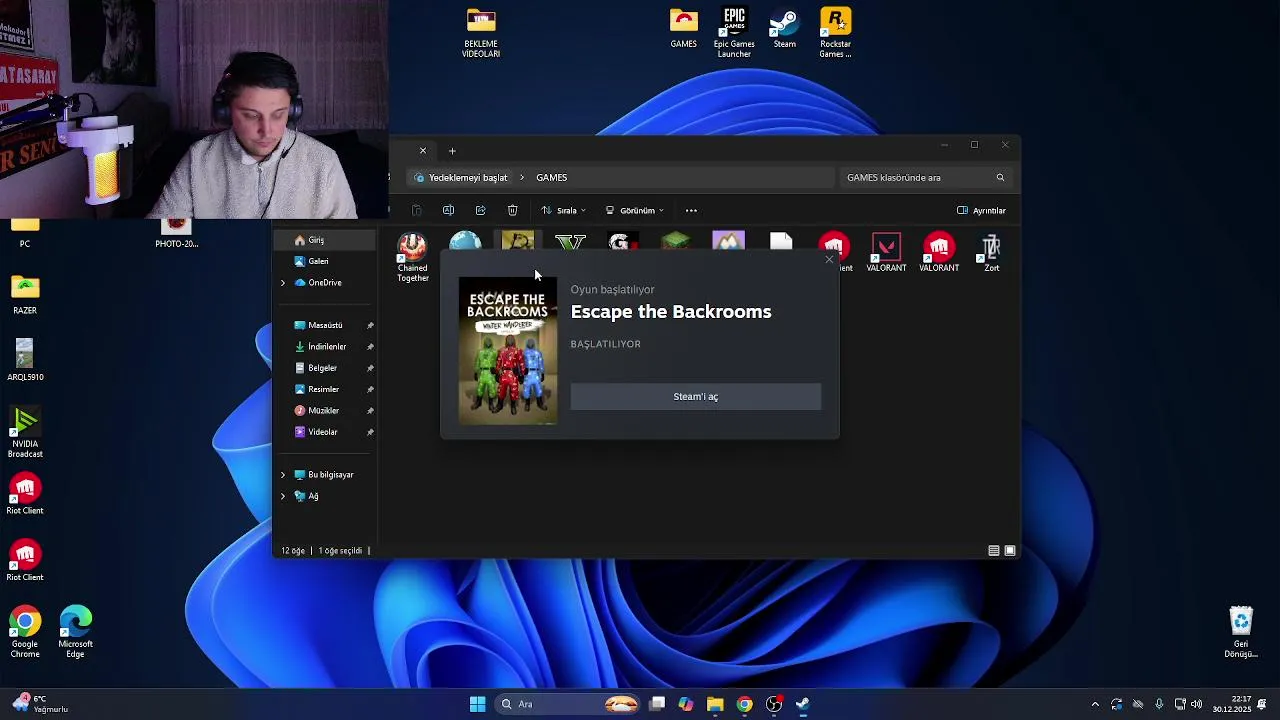Screen dimensions: 1280x720
Task: Click the Paste icon in Explorer toolbar
Action: 416,210
